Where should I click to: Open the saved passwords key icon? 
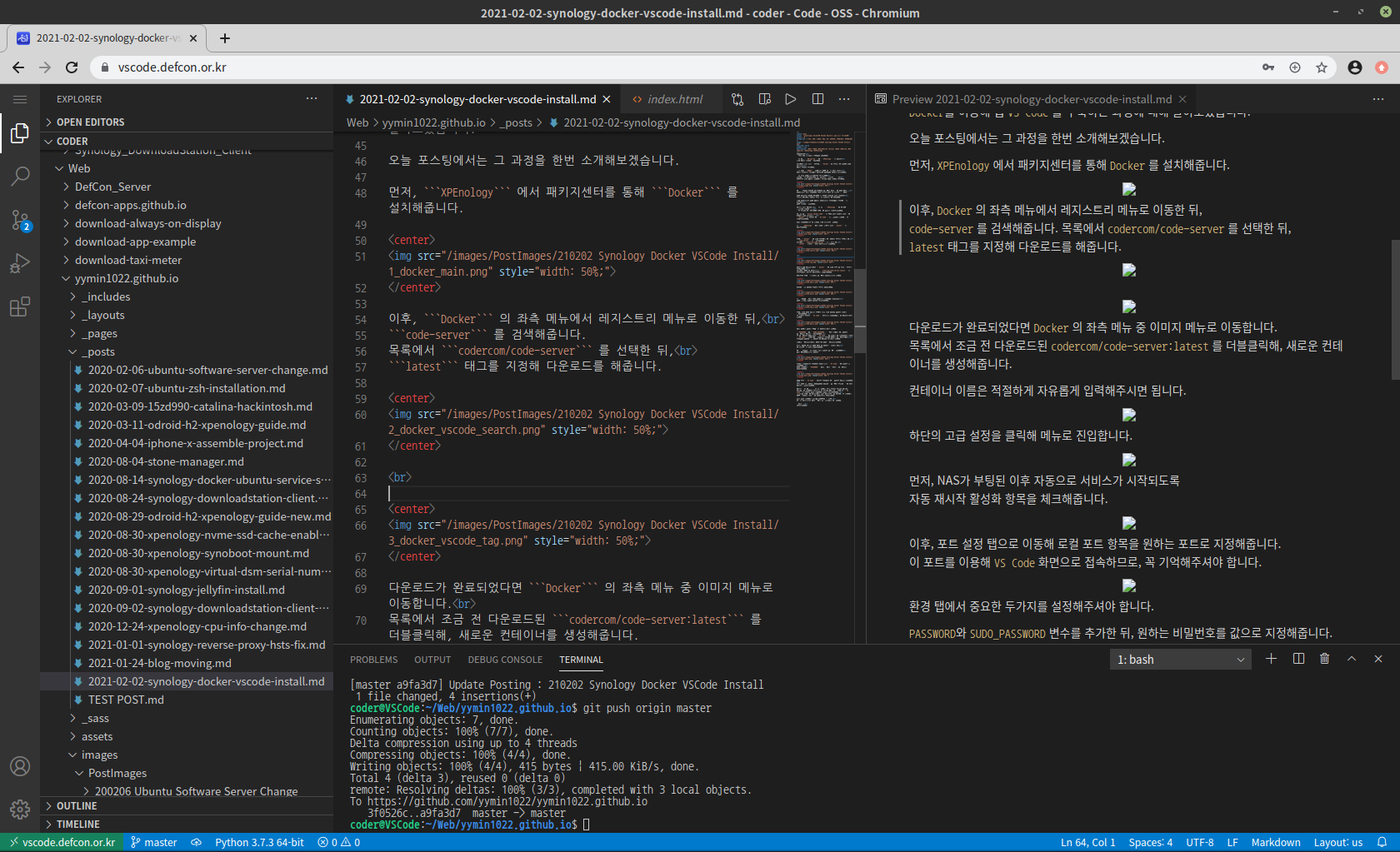tap(1268, 67)
